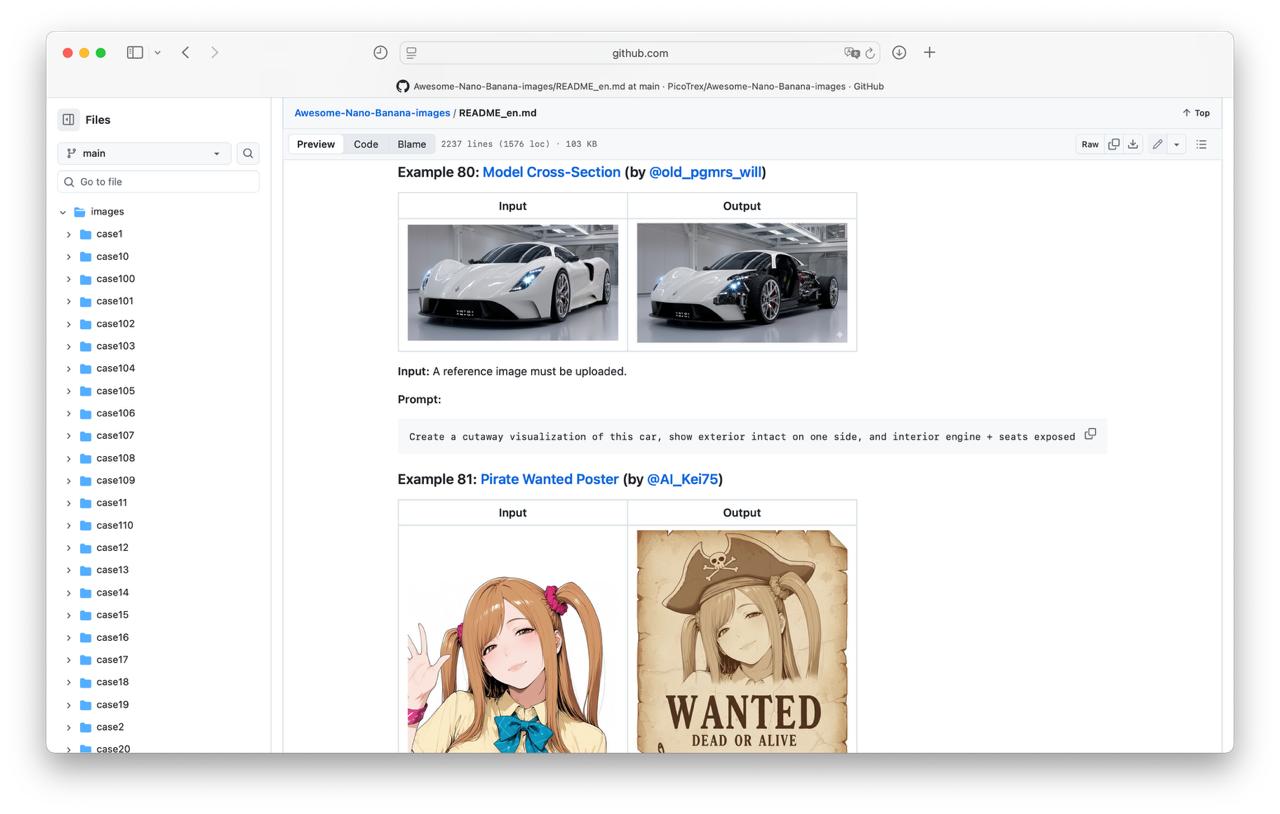Click the Raw button
1280x814 pixels.
click(x=1089, y=144)
